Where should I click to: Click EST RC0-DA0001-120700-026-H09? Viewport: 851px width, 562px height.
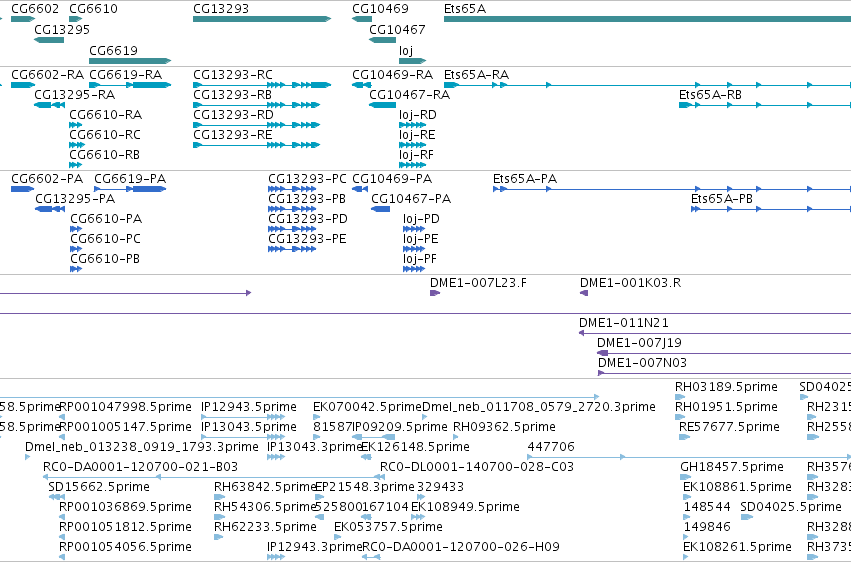coord(371,557)
